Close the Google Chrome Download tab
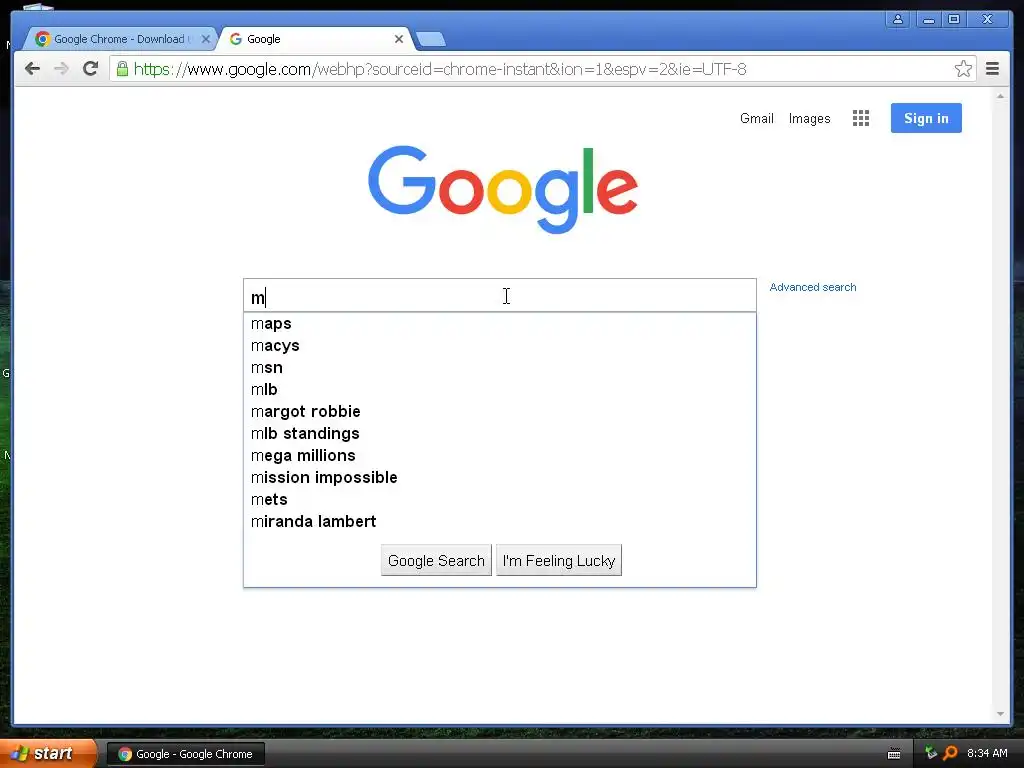 click(206, 39)
